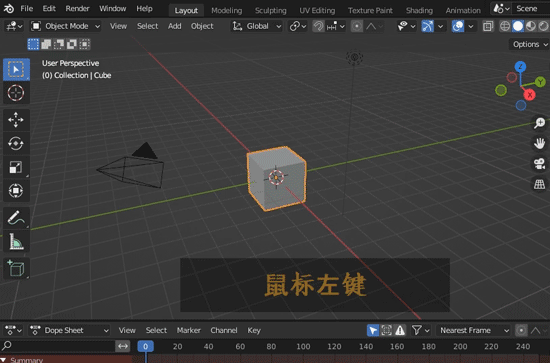The width and height of the screenshot is (550, 363).
Task: Choose the extend selection mode icon
Action: pos(46,44)
